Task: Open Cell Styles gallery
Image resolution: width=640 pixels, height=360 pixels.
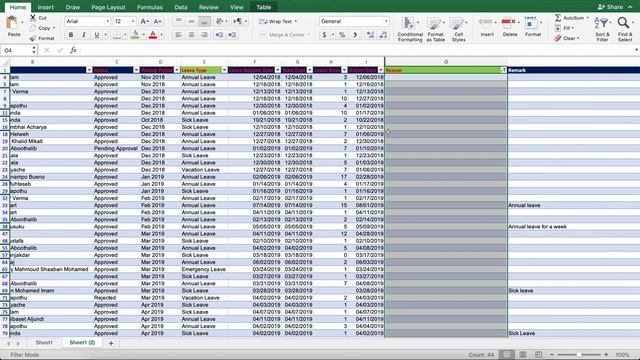Action: [458, 29]
